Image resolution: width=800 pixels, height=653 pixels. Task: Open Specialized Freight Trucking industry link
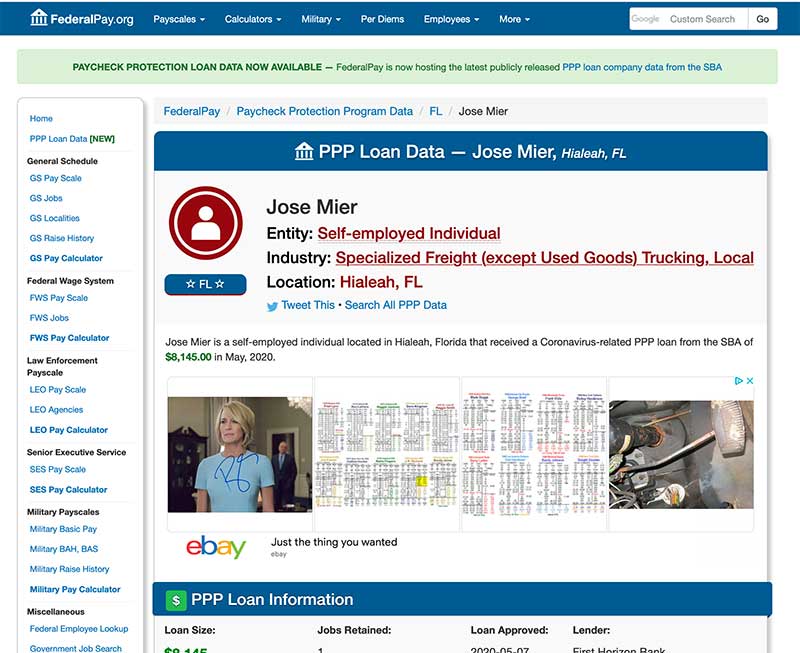(544, 258)
